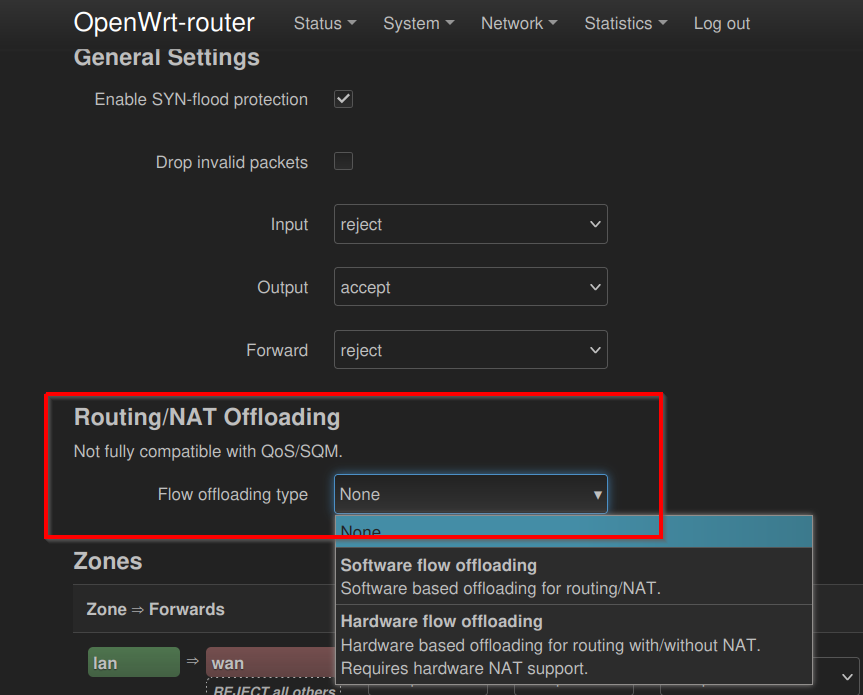Click the Log out link
Screen dimensions: 863x695
[721, 23]
